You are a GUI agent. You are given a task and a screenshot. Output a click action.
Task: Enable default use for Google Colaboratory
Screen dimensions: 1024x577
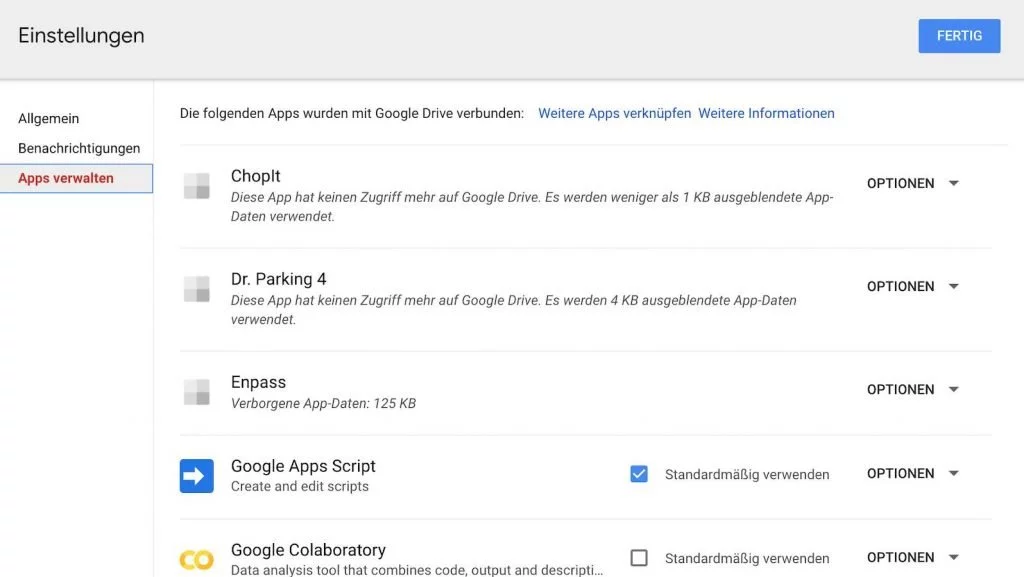639,557
